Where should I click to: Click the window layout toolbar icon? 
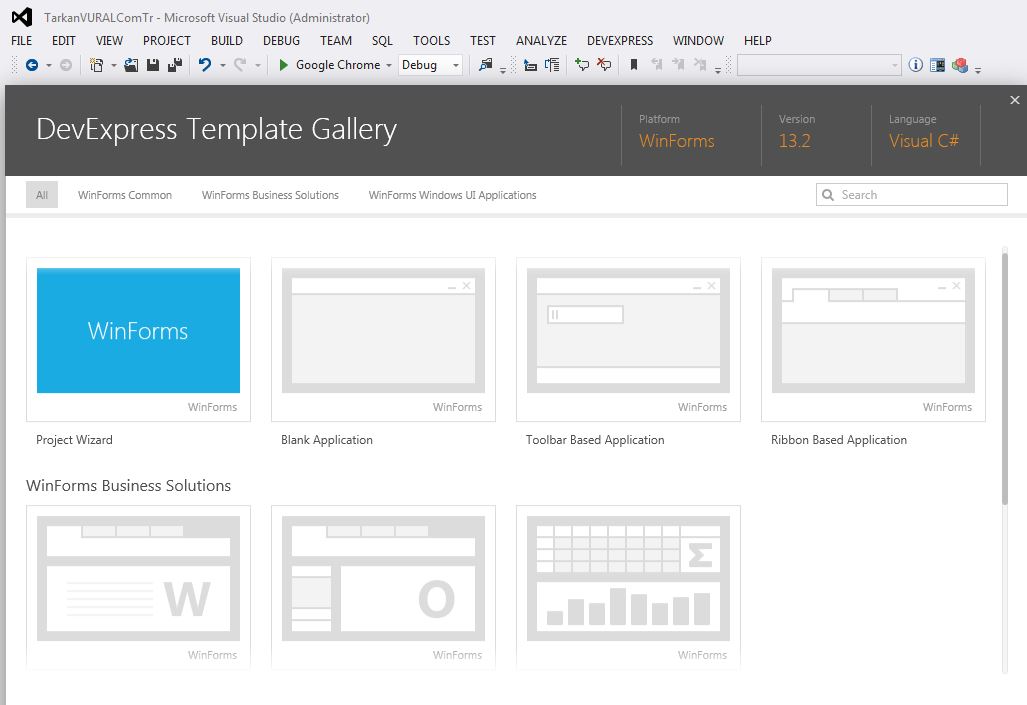point(937,65)
